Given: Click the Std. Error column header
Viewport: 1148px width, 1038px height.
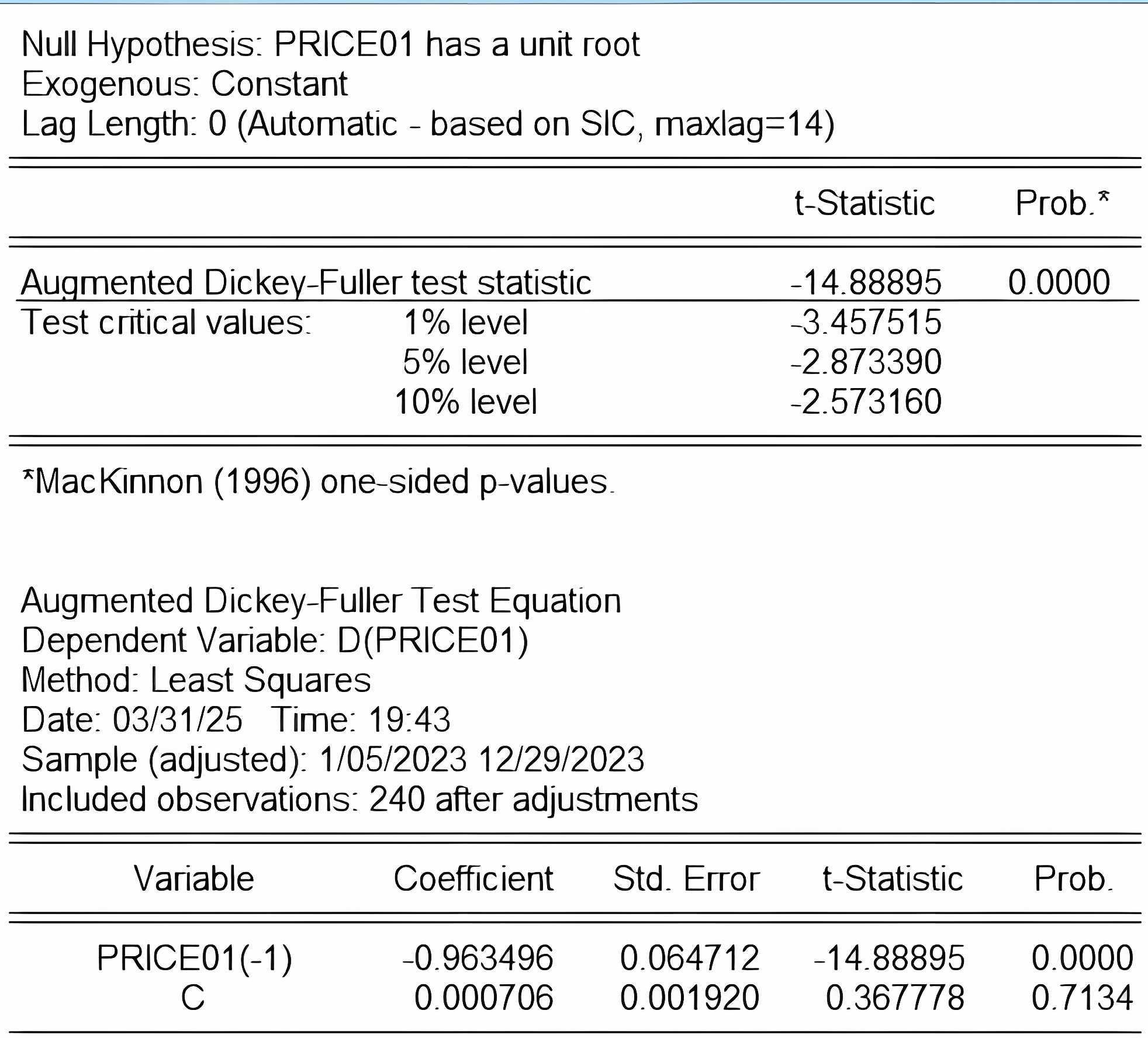Looking at the screenshot, I should (x=686, y=879).
